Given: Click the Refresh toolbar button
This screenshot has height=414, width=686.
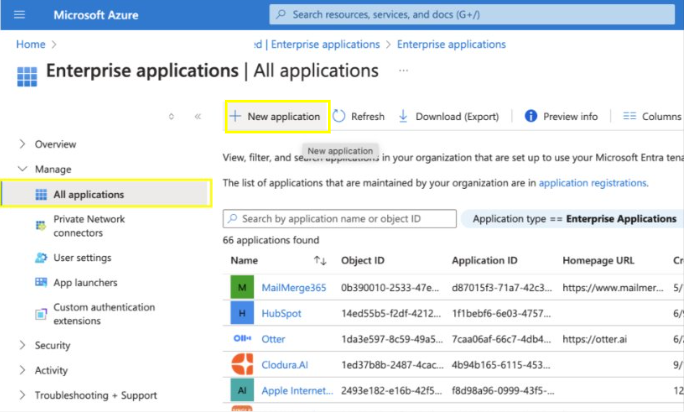Looking at the screenshot, I should [x=358, y=117].
